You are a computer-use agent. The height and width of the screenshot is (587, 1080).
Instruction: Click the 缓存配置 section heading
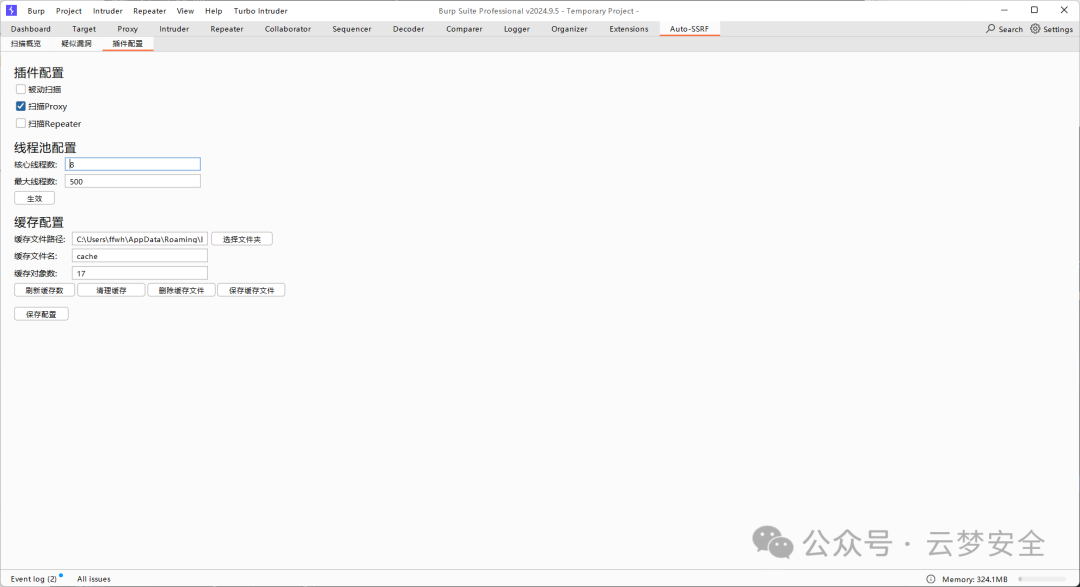point(39,222)
